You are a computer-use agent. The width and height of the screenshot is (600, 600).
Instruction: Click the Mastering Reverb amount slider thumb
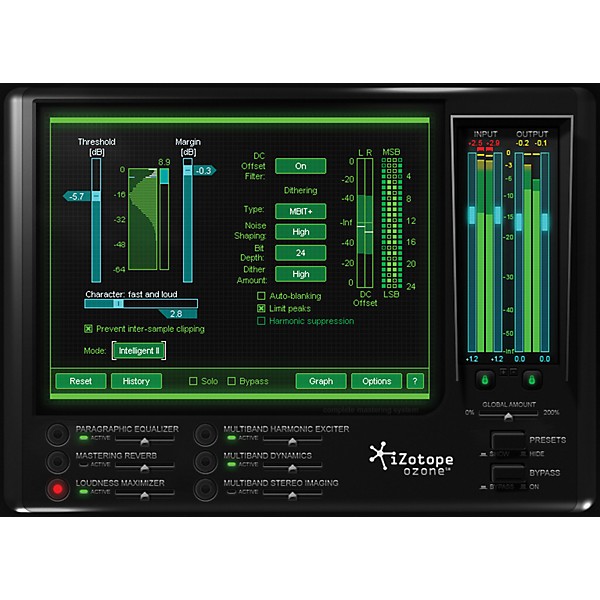[144, 469]
